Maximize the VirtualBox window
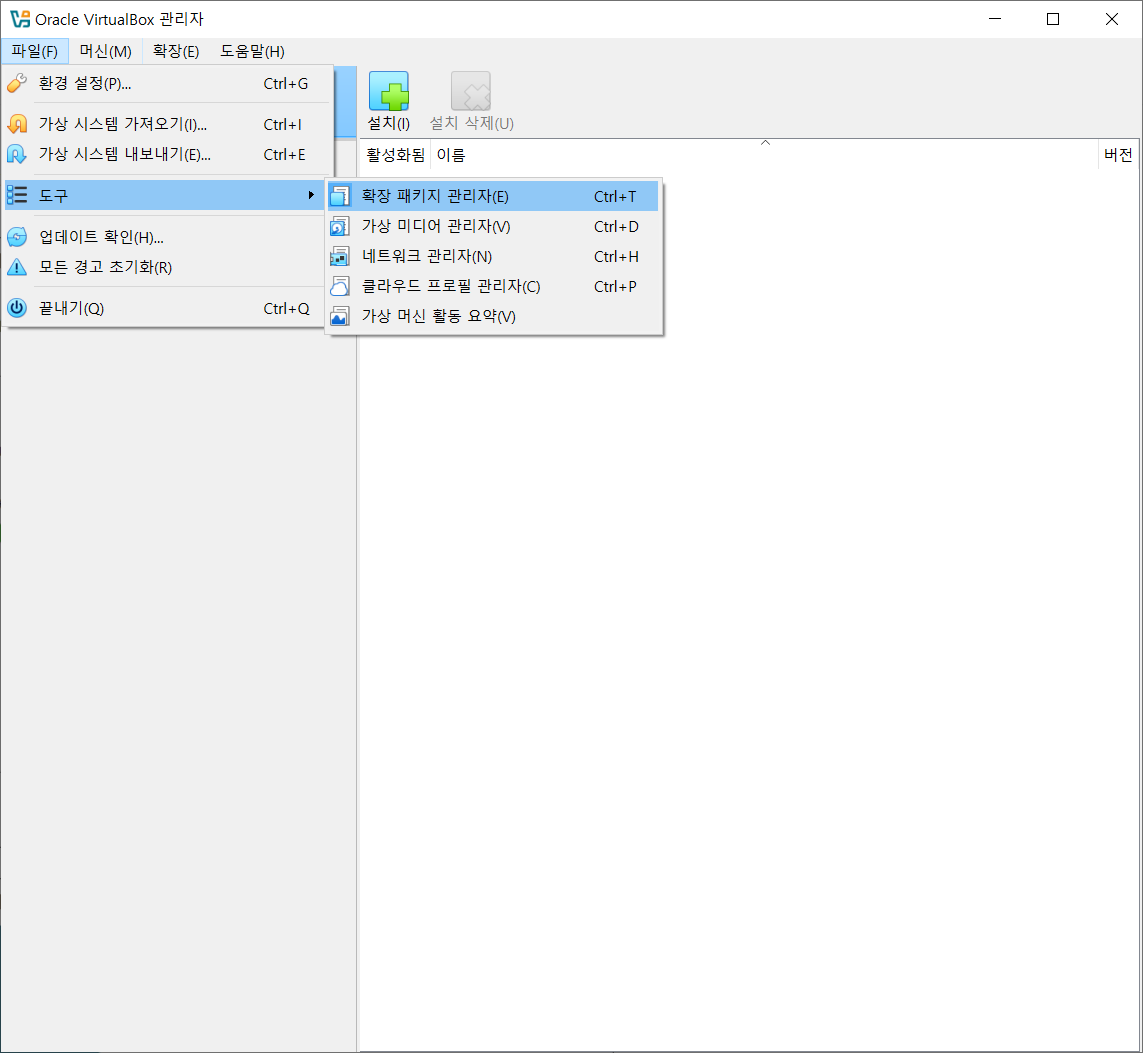The image size is (1143, 1053). click(x=1053, y=19)
